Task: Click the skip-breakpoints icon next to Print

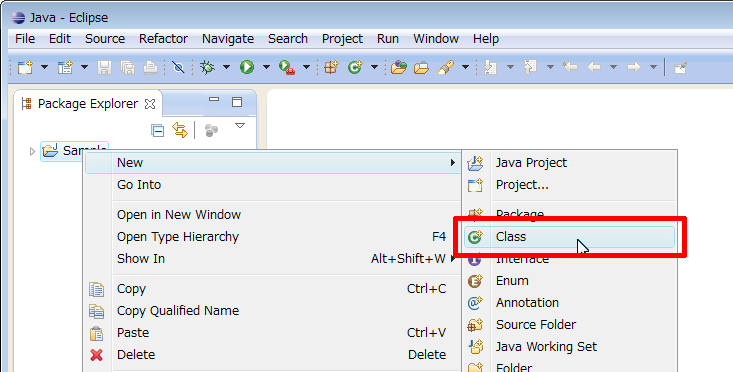Action: point(178,67)
